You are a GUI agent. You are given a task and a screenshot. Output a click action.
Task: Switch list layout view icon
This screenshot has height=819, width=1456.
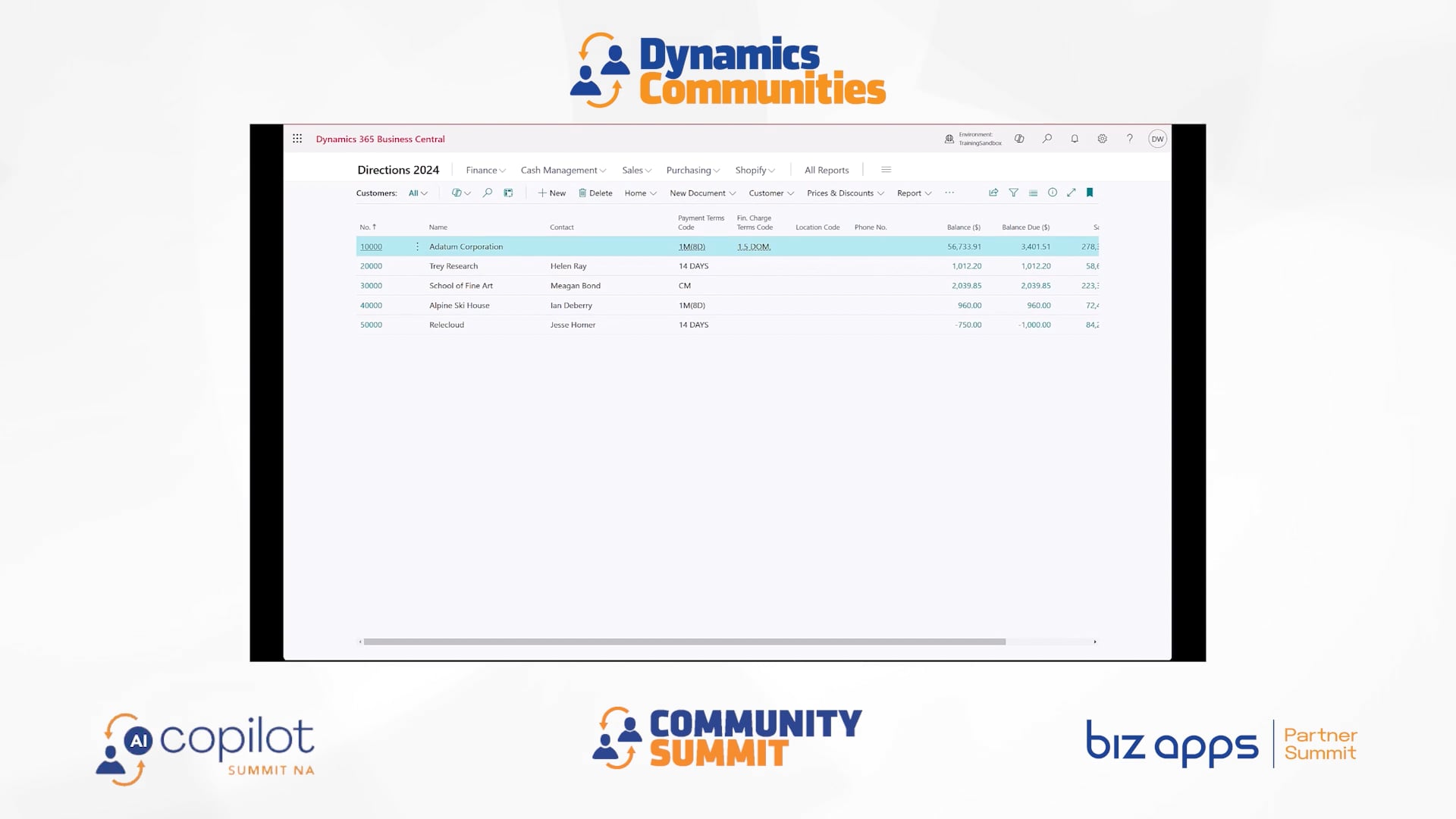click(x=1033, y=193)
